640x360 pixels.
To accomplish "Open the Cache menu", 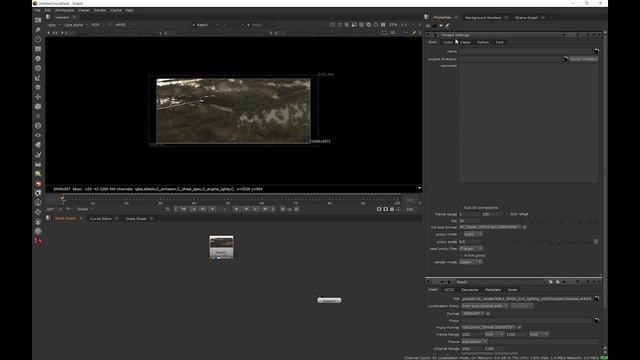I will pos(116,10).
